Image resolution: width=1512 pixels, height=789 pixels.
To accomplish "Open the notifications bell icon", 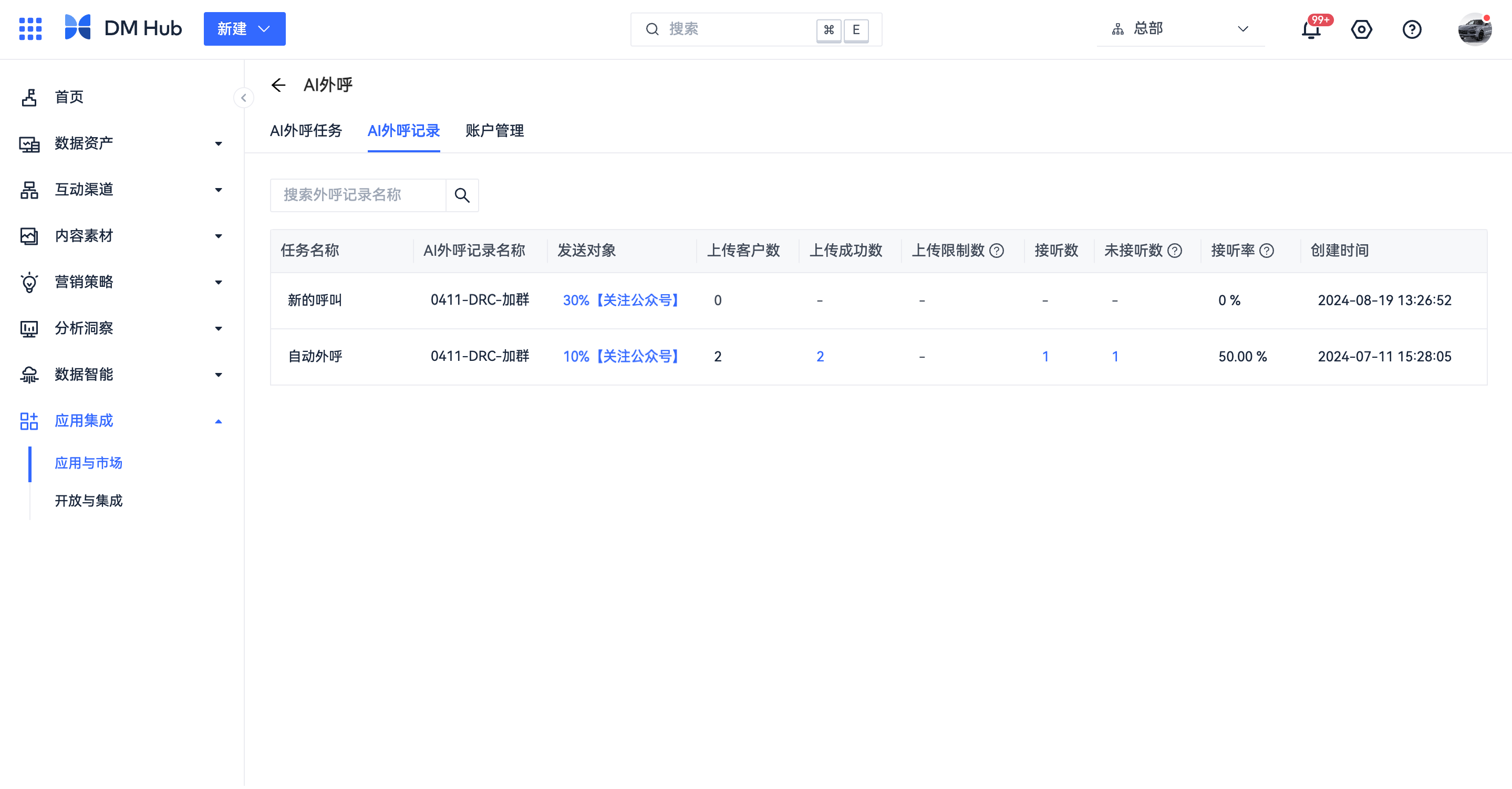I will pyautogui.click(x=1311, y=29).
